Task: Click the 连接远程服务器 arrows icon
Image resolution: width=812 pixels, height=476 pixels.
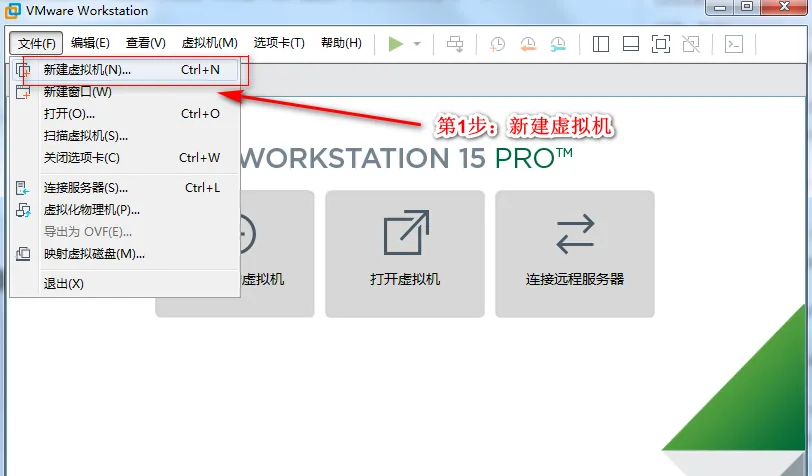Action: point(575,234)
